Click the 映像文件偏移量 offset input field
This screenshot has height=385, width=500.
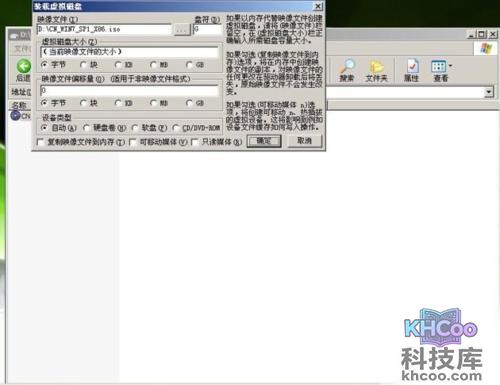point(129,90)
